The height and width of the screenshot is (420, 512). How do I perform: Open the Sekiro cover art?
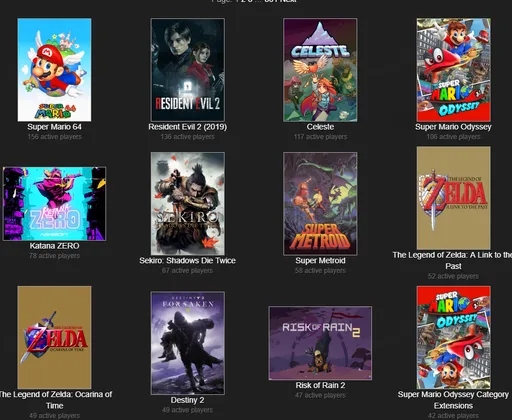[188, 204]
